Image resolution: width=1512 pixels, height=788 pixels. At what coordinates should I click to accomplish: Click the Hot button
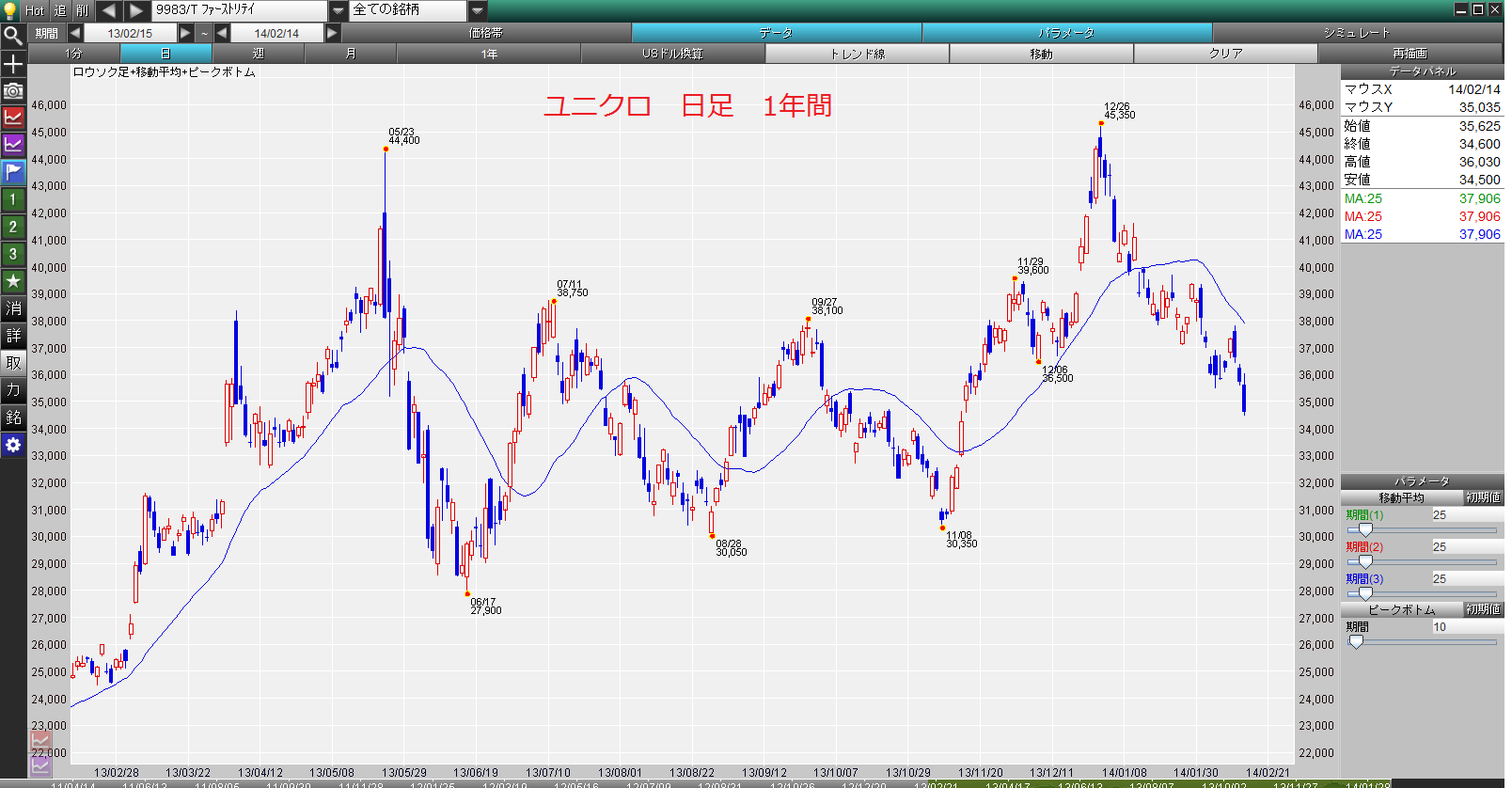[x=35, y=10]
